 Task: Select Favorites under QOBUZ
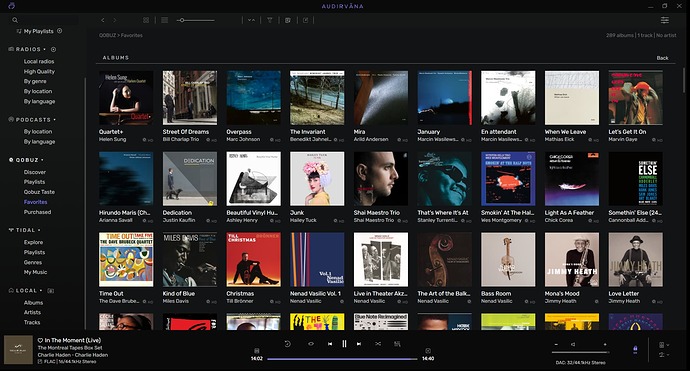point(35,202)
